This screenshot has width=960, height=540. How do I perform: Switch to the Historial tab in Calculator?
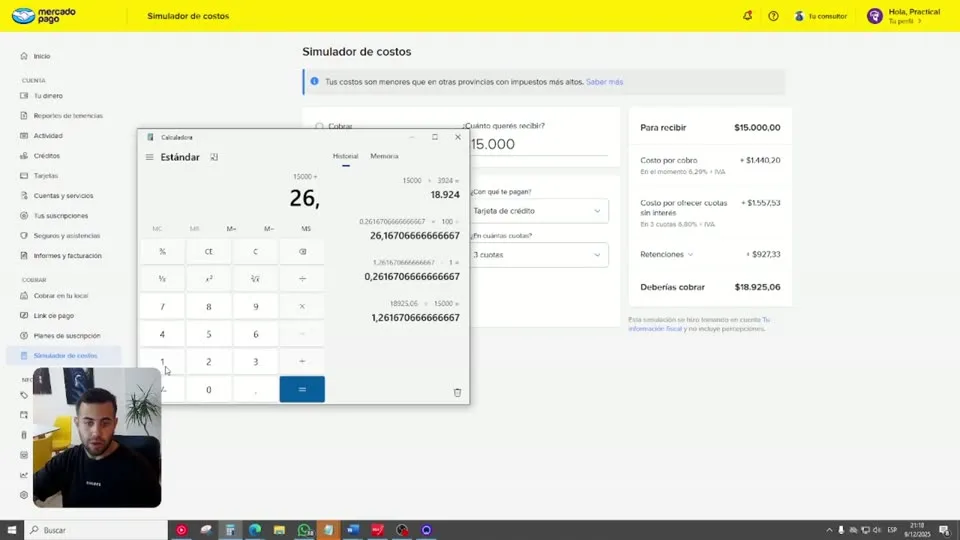[345, 156]
